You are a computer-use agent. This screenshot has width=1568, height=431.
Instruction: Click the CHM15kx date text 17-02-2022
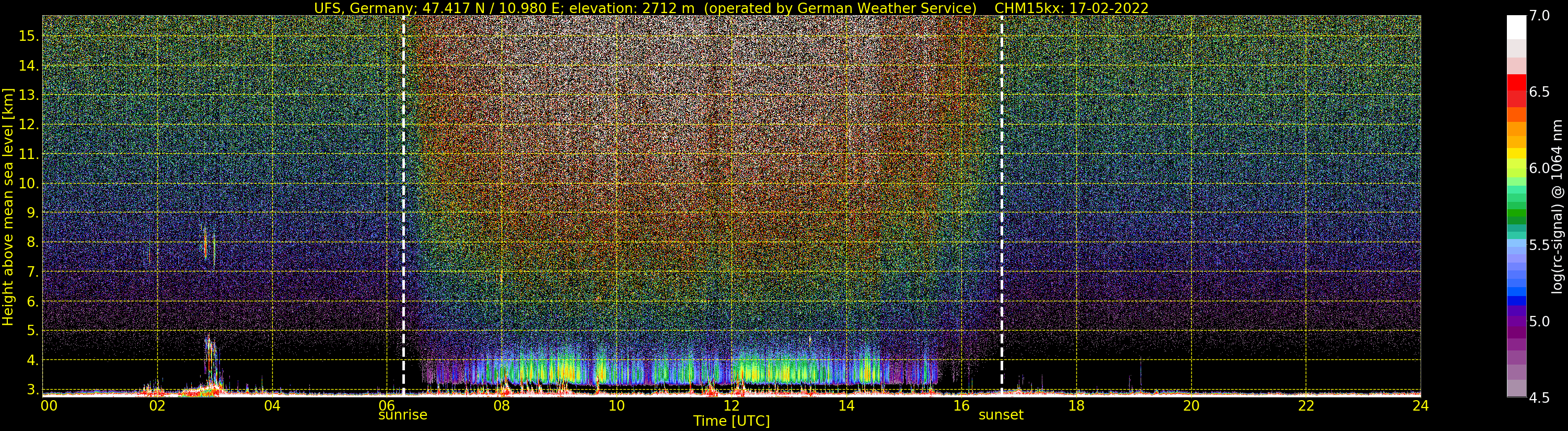(1070, 8)
